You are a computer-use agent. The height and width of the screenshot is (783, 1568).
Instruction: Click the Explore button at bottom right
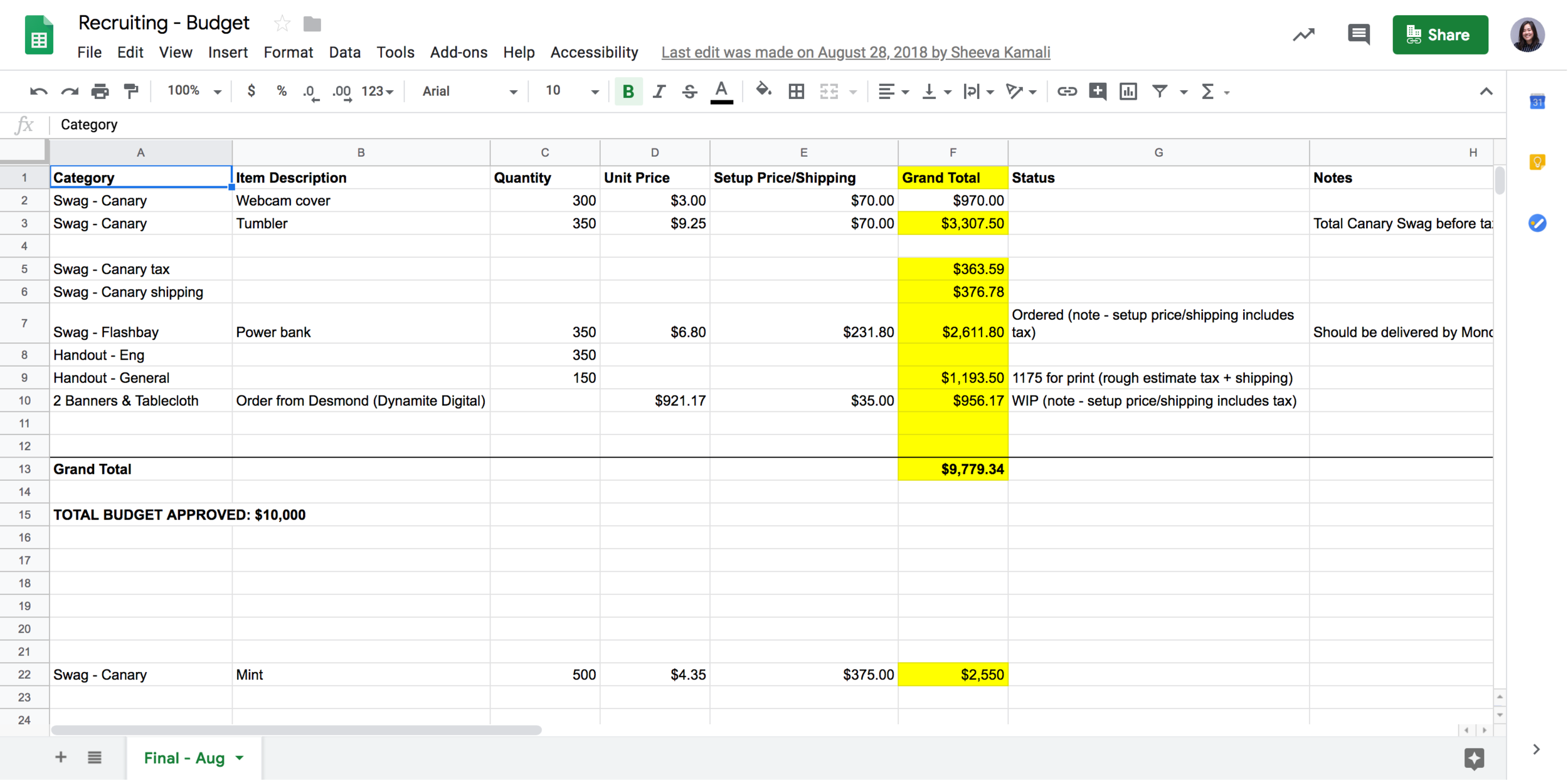tap(1474, 758)
